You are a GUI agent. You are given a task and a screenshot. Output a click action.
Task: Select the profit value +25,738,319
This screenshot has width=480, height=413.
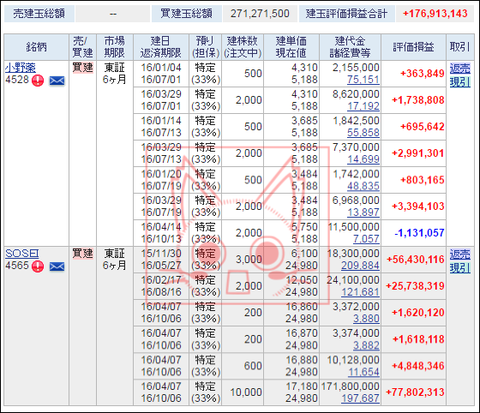[x=415, y=286]
